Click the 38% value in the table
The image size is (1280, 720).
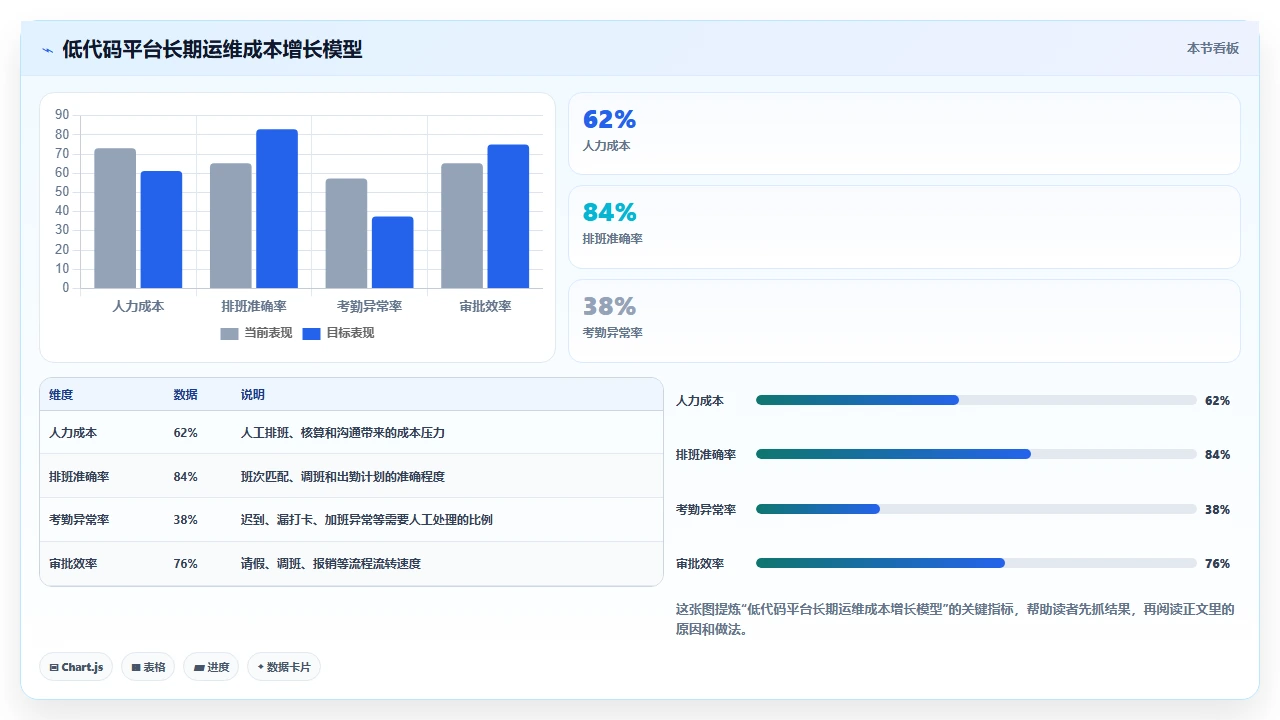click(185, 520)
